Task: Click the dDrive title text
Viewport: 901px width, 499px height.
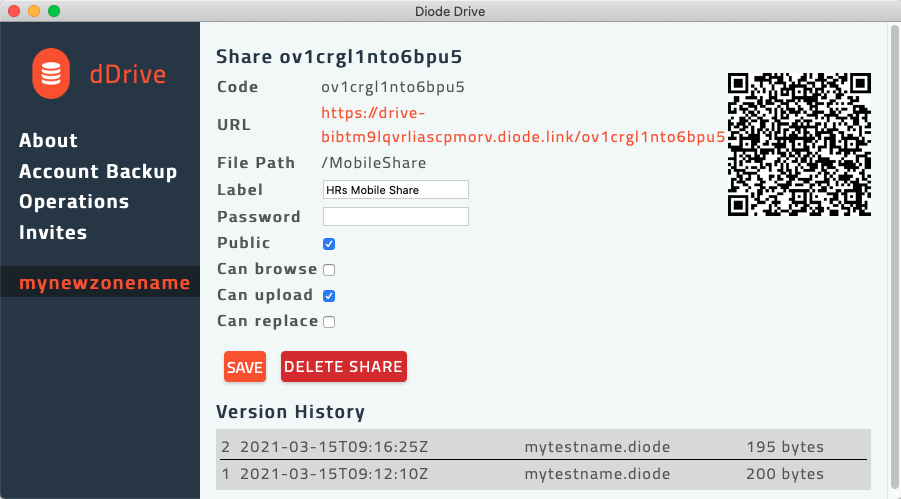Action: [x=128, y=74]
